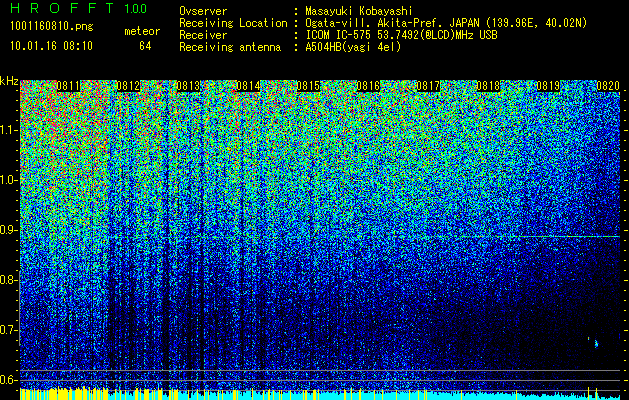Screen dimensions: 629x400
Task: Click the 0.8 kHz axis label
Action: tap(9, 280)
